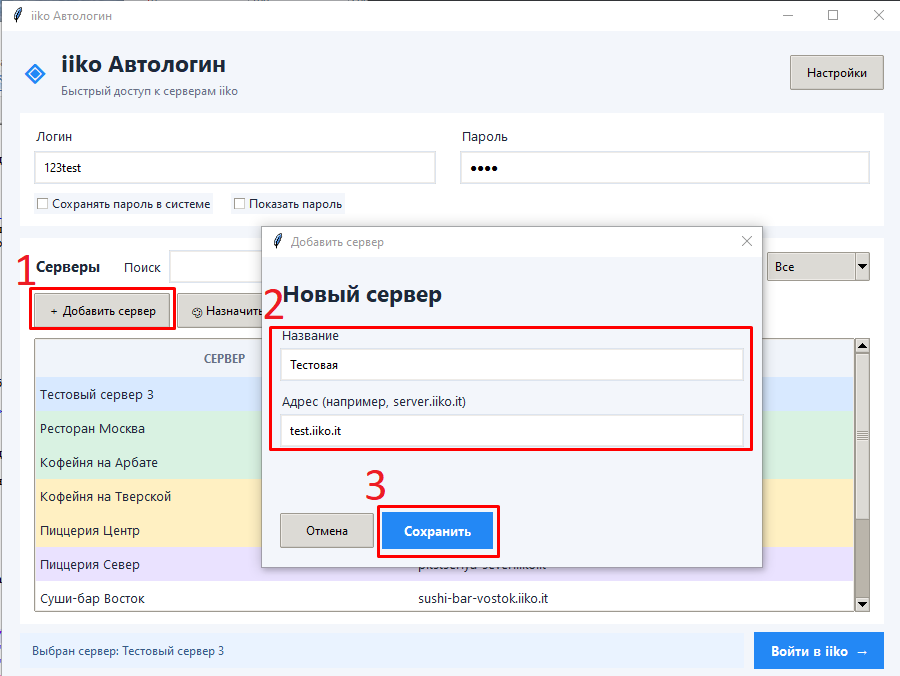Click the Добавить сервер button

coord(103,310)
